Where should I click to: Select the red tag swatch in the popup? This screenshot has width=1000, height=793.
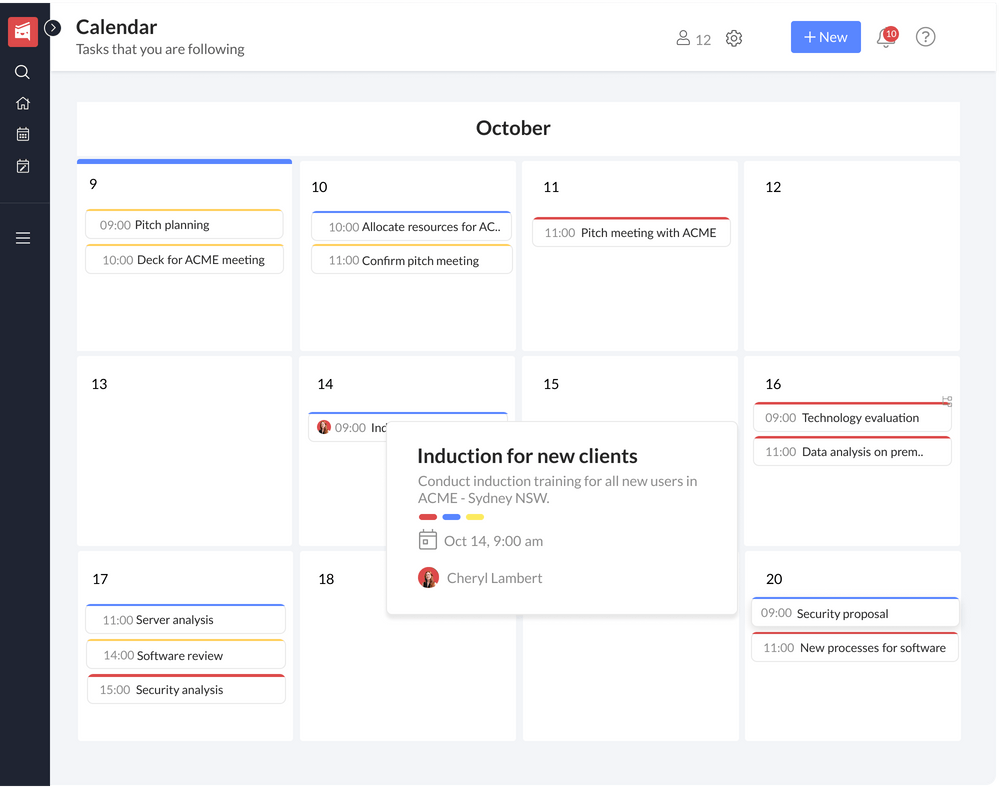428,517
